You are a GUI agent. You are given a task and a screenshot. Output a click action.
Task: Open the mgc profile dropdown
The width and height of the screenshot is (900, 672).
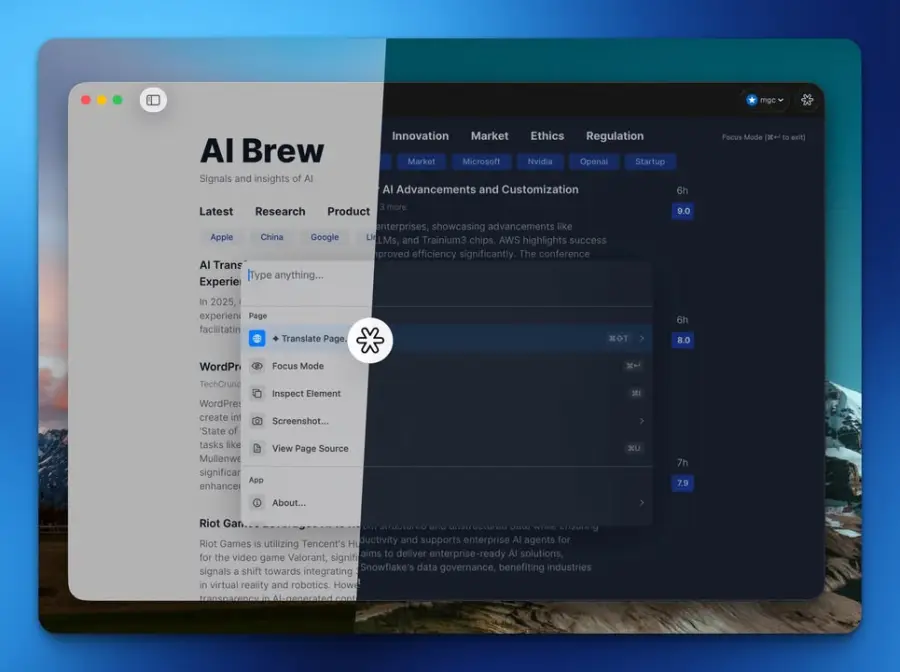(x=765, y=100)
